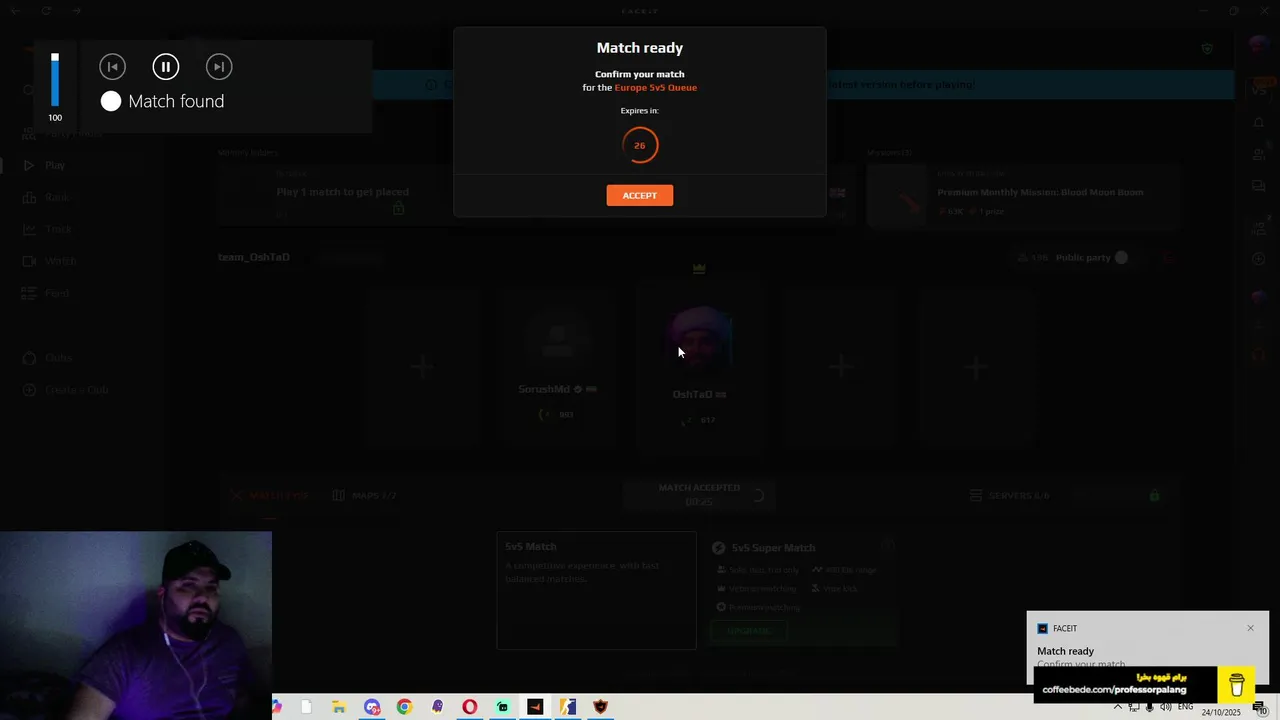Open the coffeebede.com/professorpalang link
1280x720 pixels.
point(1114,690)
